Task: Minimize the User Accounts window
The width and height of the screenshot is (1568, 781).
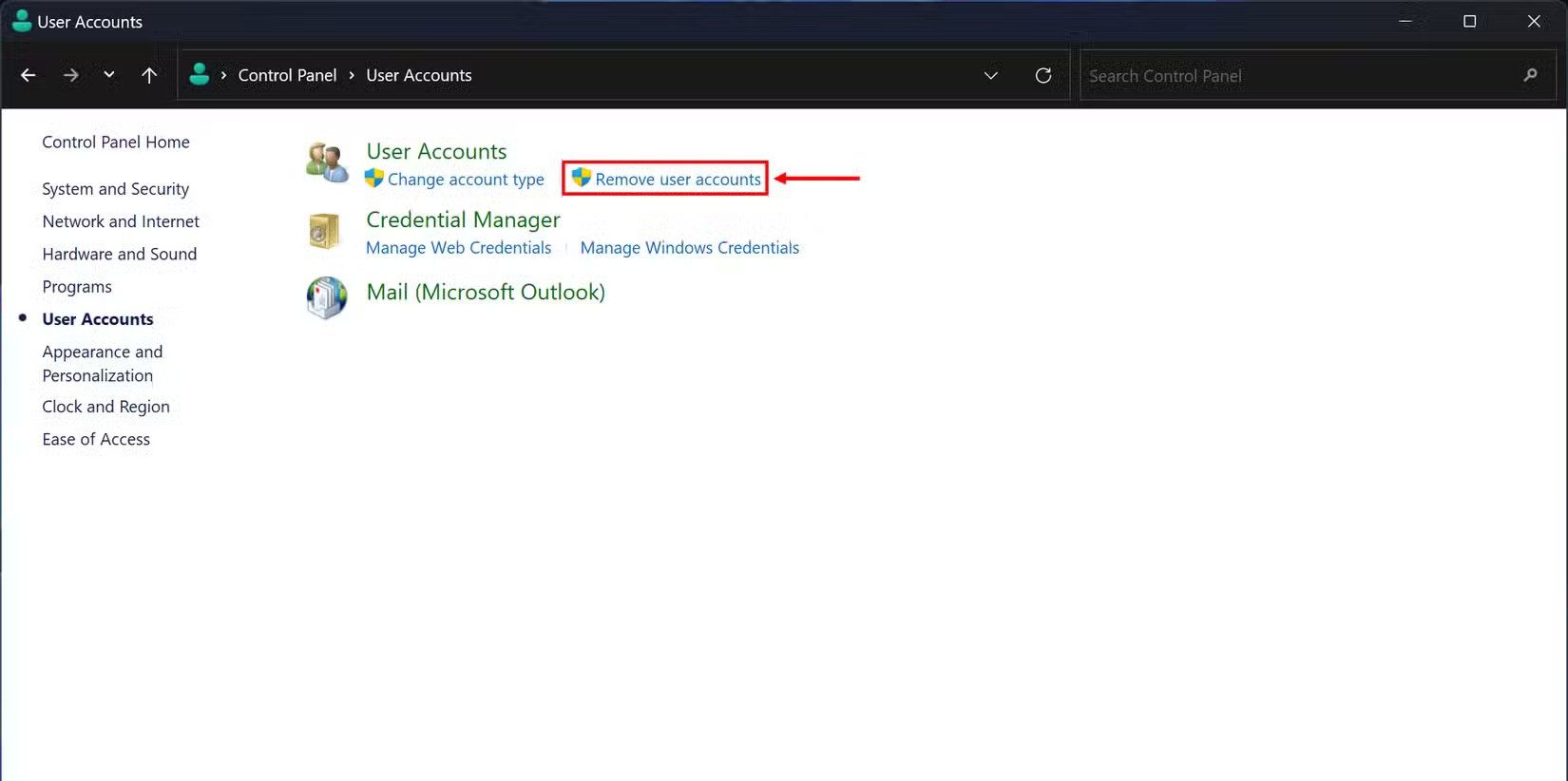Action: (x=1405, y=21)
